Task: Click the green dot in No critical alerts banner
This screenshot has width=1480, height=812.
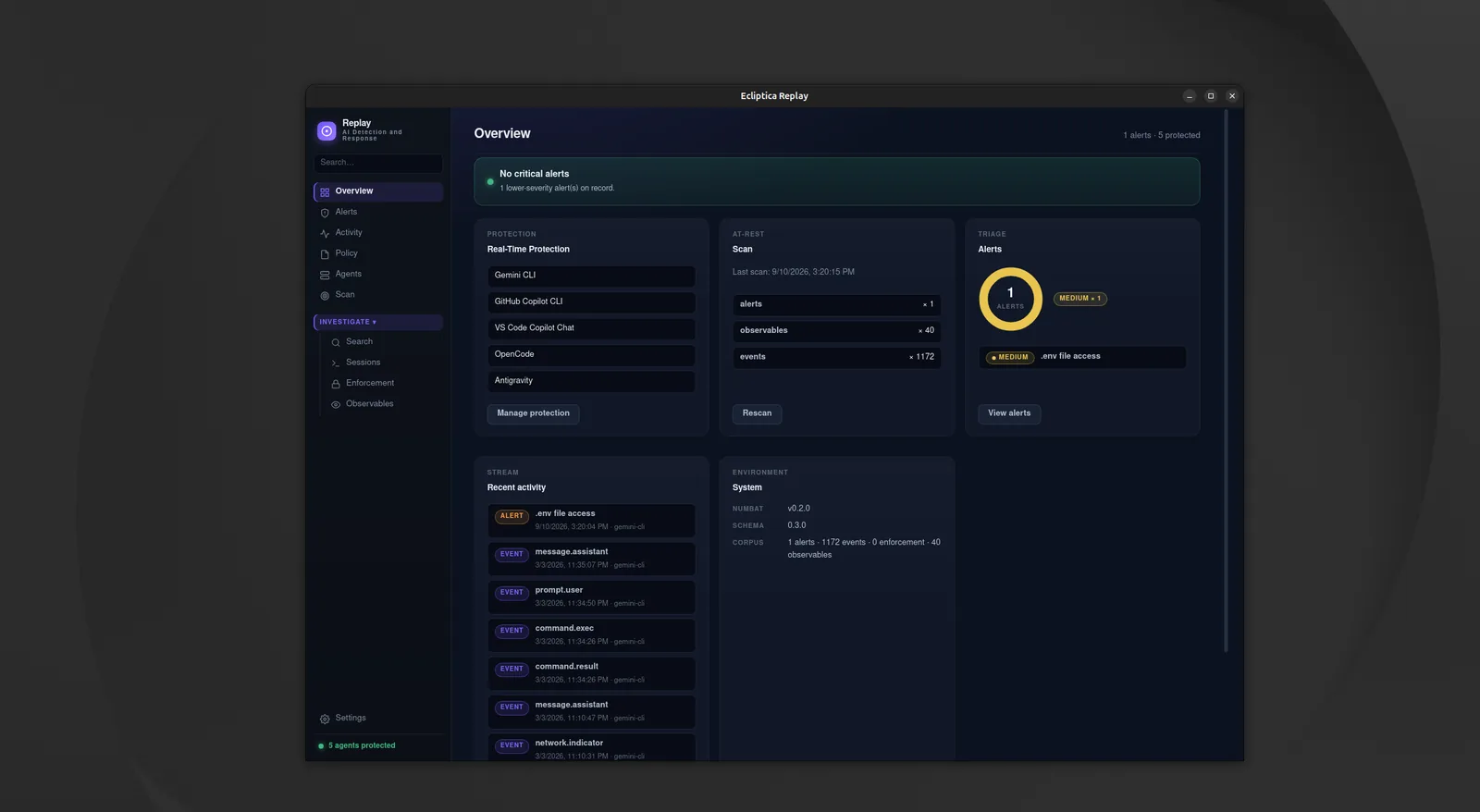Action: (x=490, y=181)
